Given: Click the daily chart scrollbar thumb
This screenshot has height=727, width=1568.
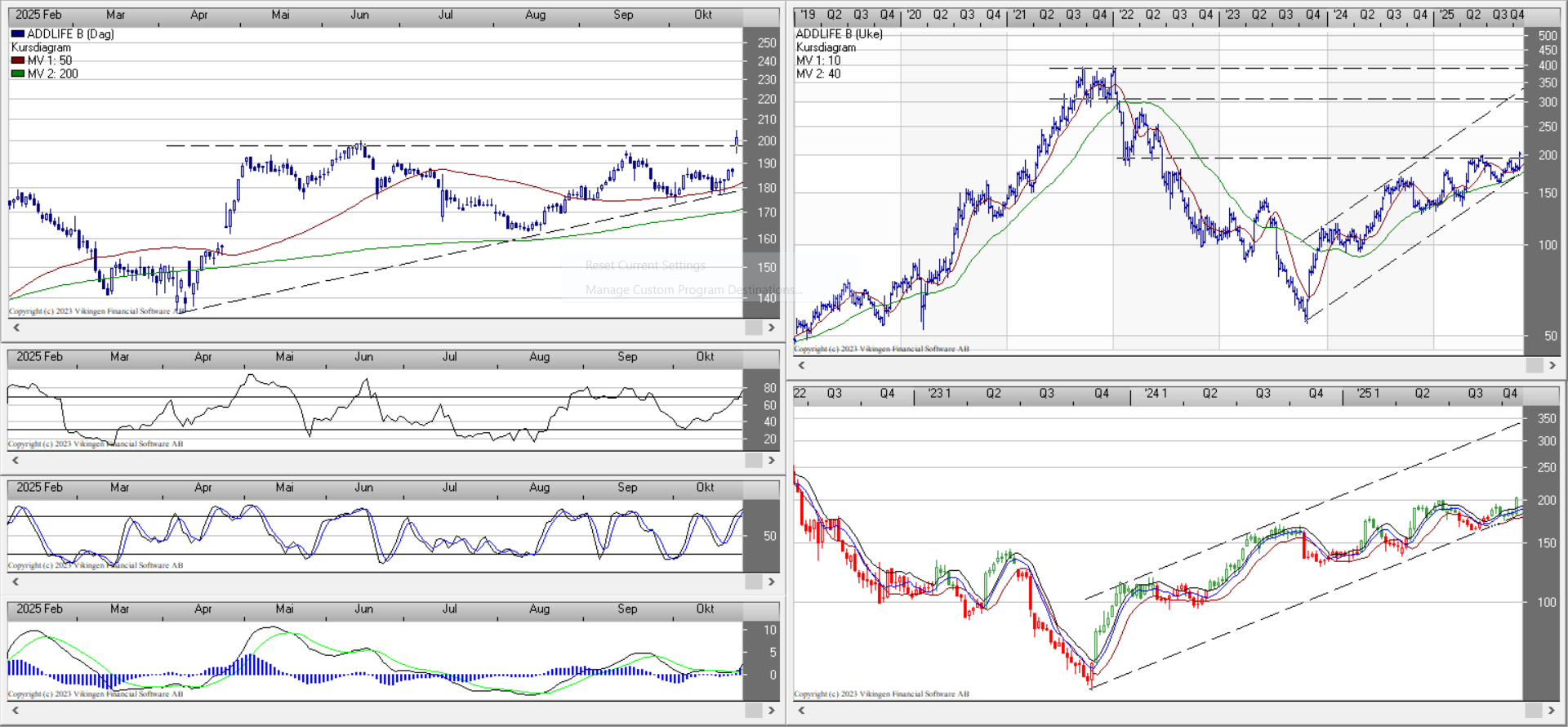Looking at the screenshot, I should [753, 328].
